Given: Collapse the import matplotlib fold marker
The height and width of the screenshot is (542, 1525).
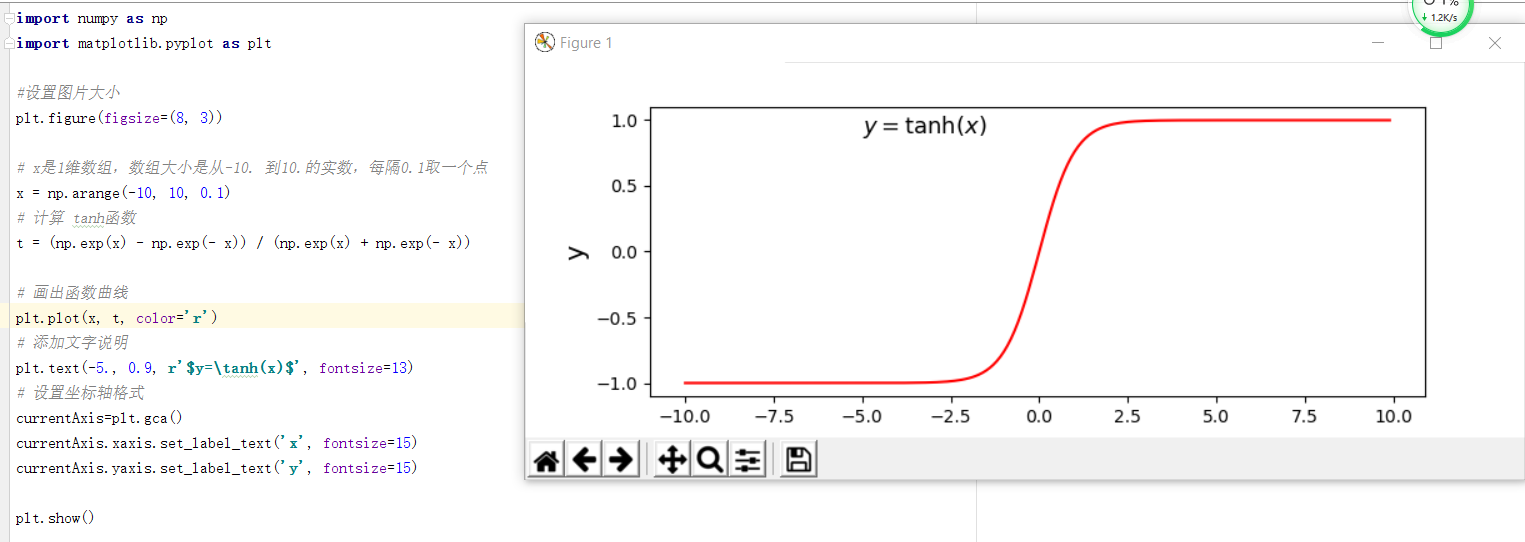Looking at the screenshot, I should point(8,44).
